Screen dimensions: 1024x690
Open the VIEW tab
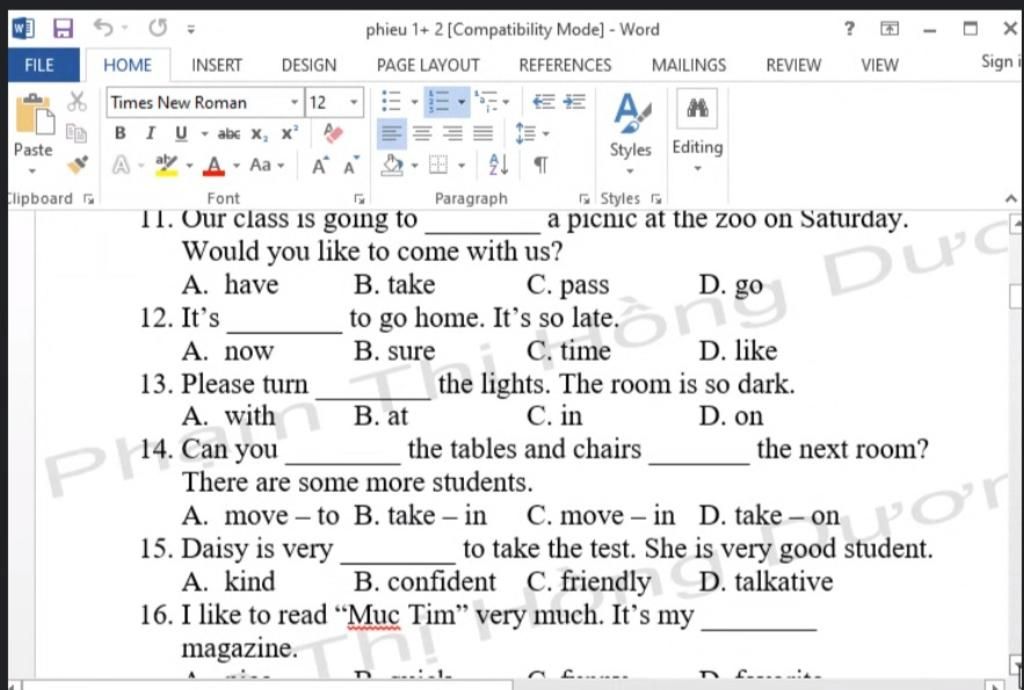tap(879, 65)
